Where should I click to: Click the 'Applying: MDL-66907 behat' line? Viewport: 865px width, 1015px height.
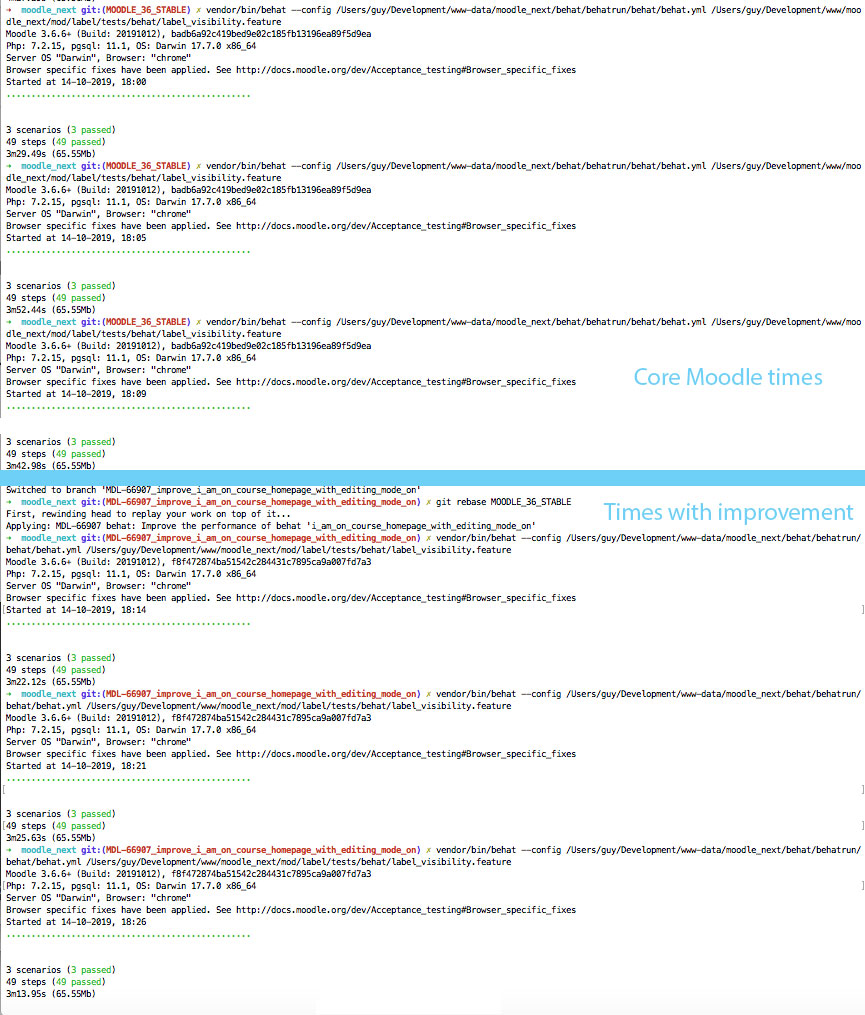(271, 526)
